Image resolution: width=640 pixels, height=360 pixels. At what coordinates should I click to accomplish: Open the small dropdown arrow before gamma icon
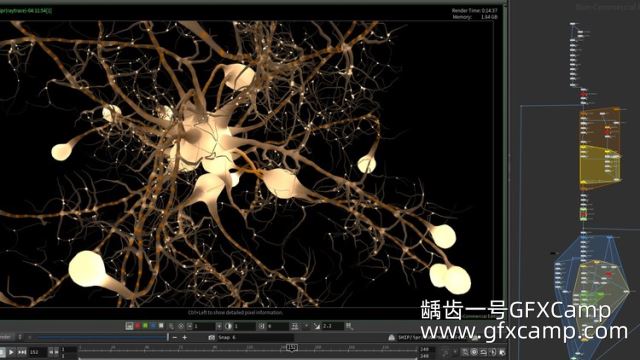307,326
